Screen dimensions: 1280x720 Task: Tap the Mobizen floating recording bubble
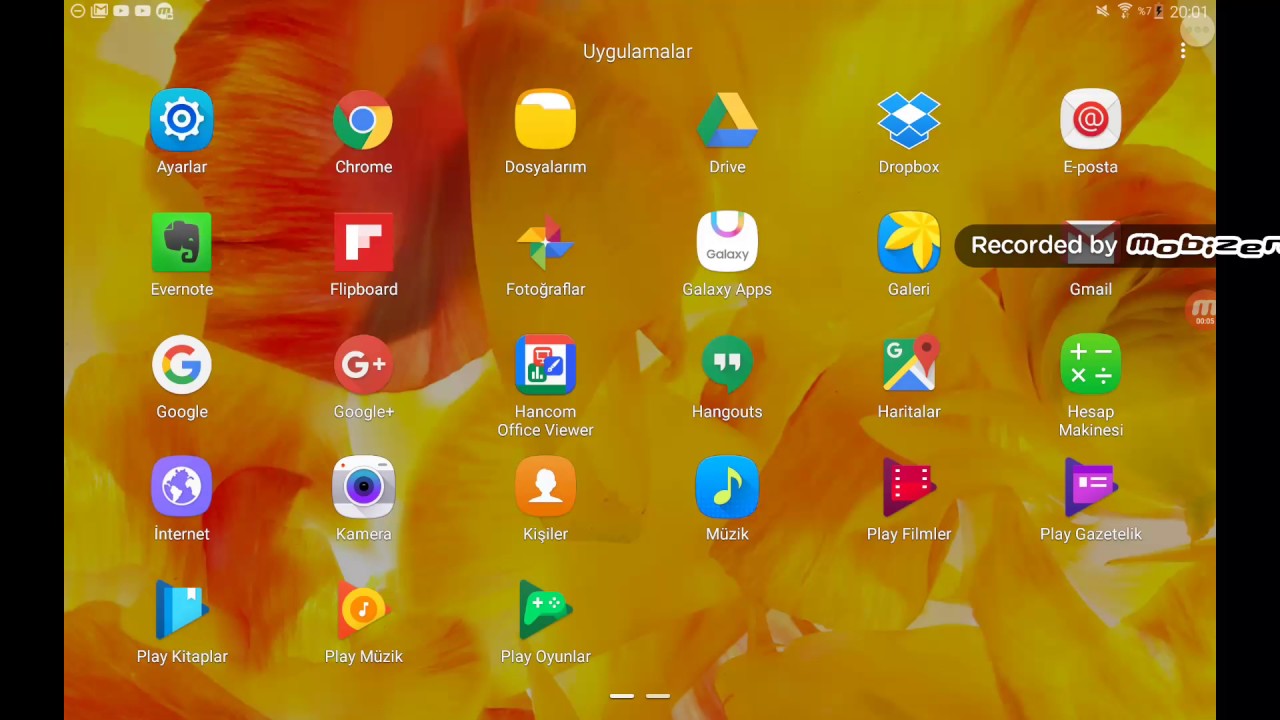(1202, 310)
